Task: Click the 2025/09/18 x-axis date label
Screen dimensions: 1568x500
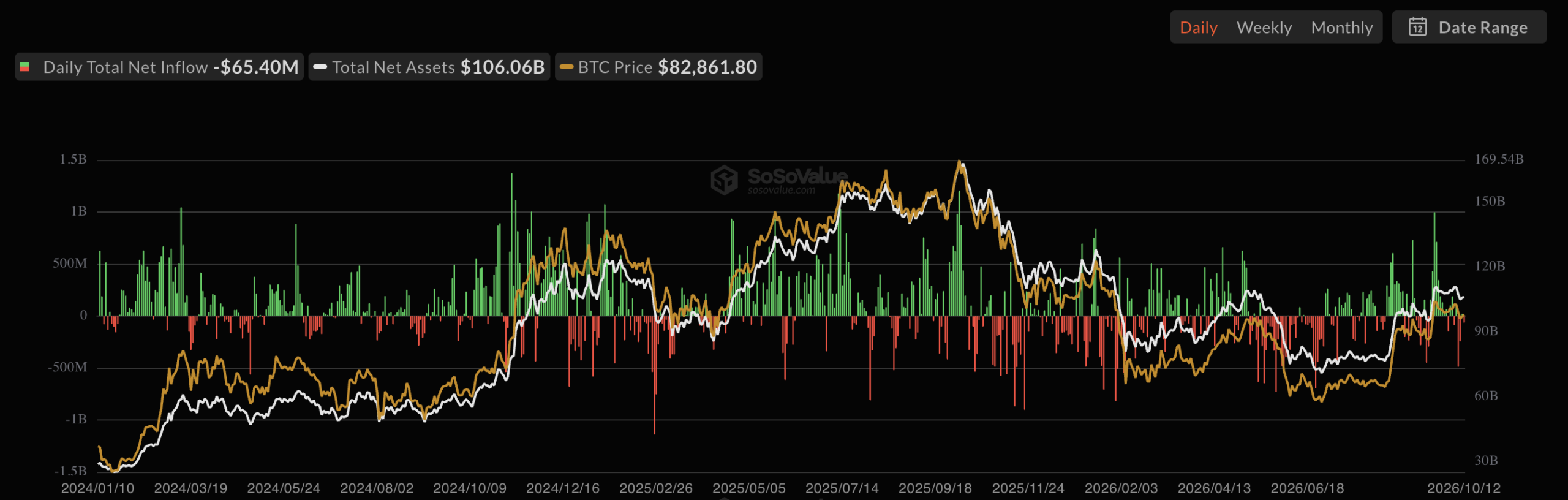Action: (935, 488)
